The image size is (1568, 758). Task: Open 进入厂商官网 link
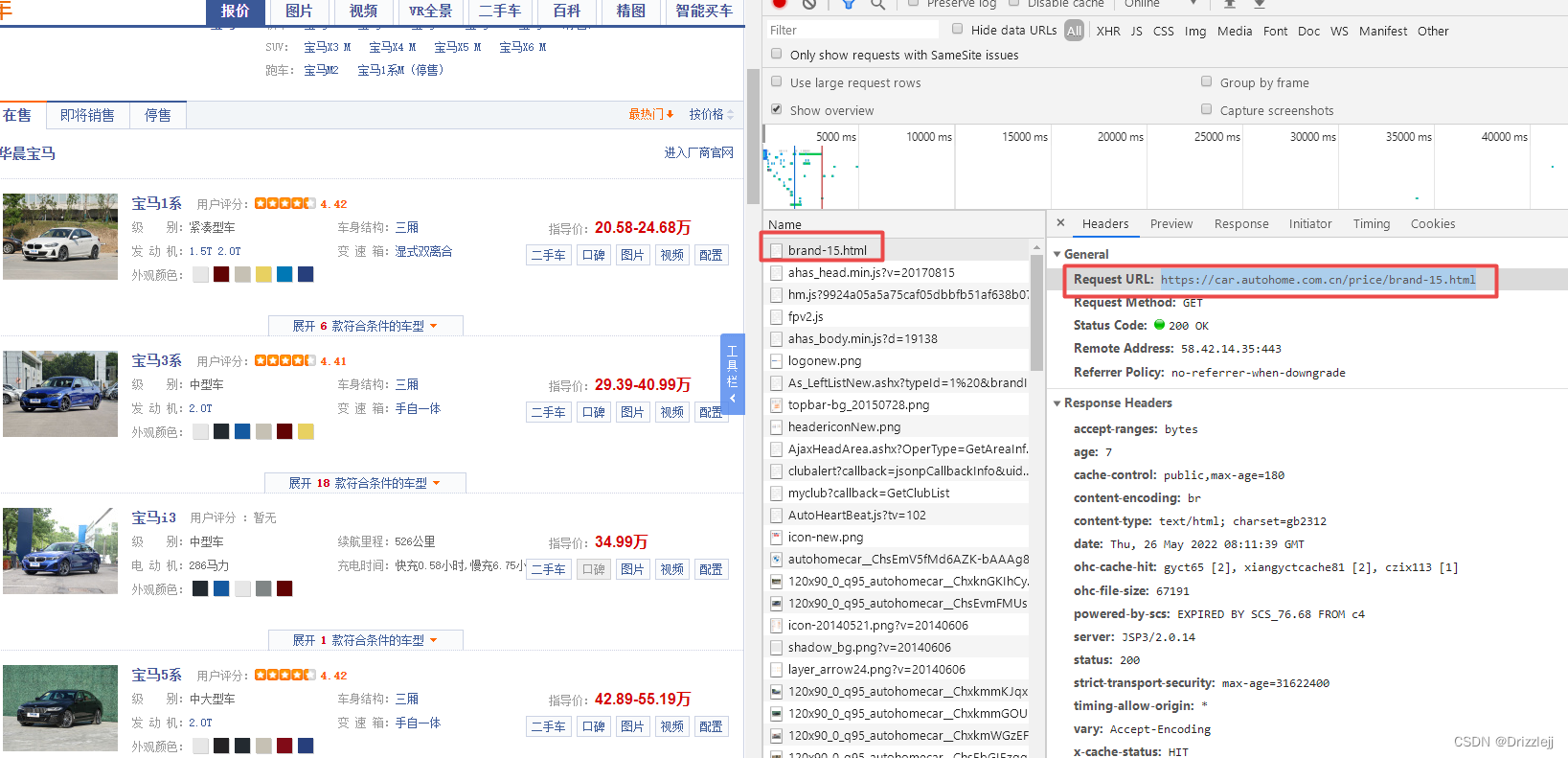point(699,152)
